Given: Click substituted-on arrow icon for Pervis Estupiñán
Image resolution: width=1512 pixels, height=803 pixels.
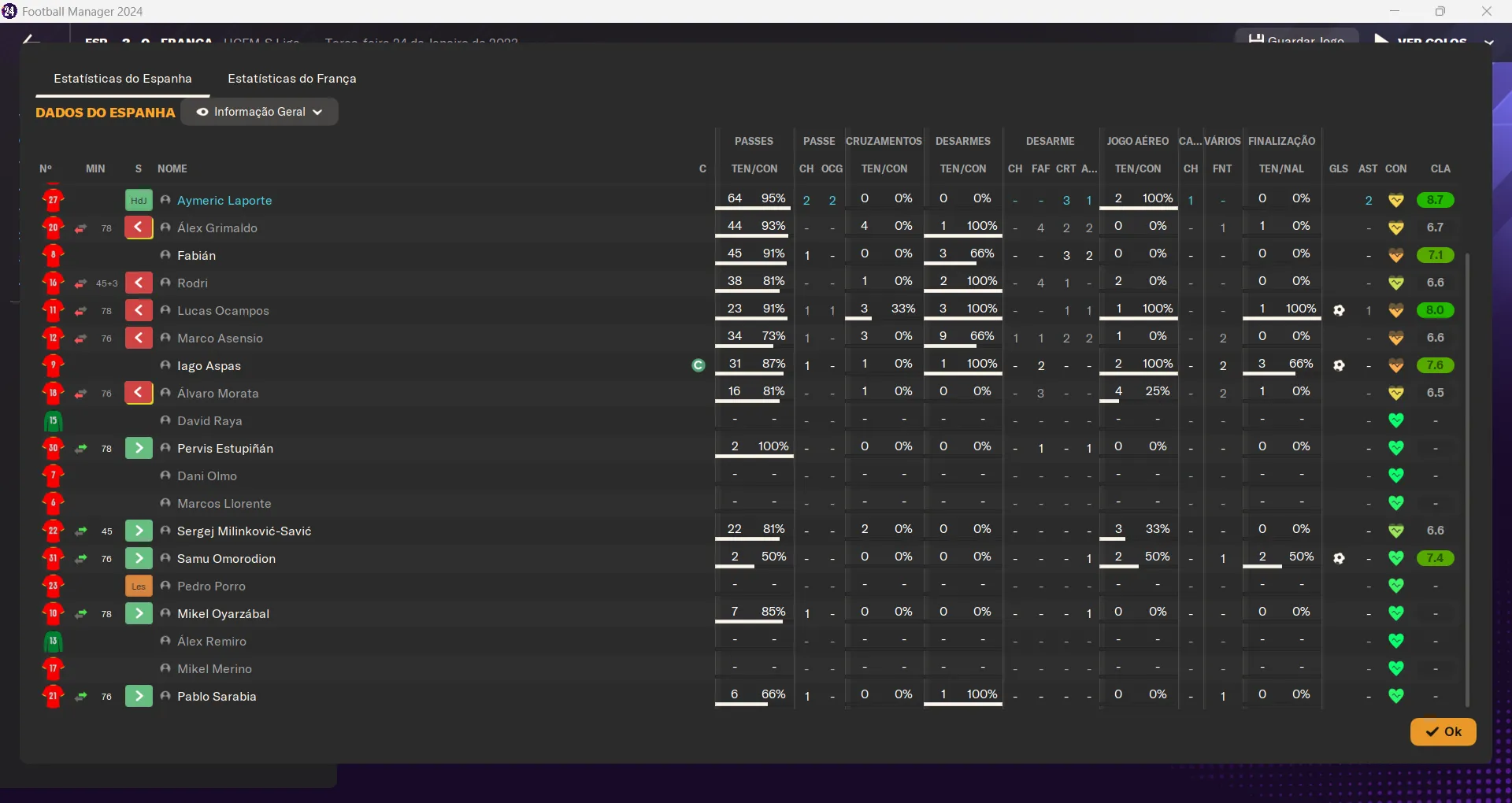Looking at the screenshot, I should point(139,449).
